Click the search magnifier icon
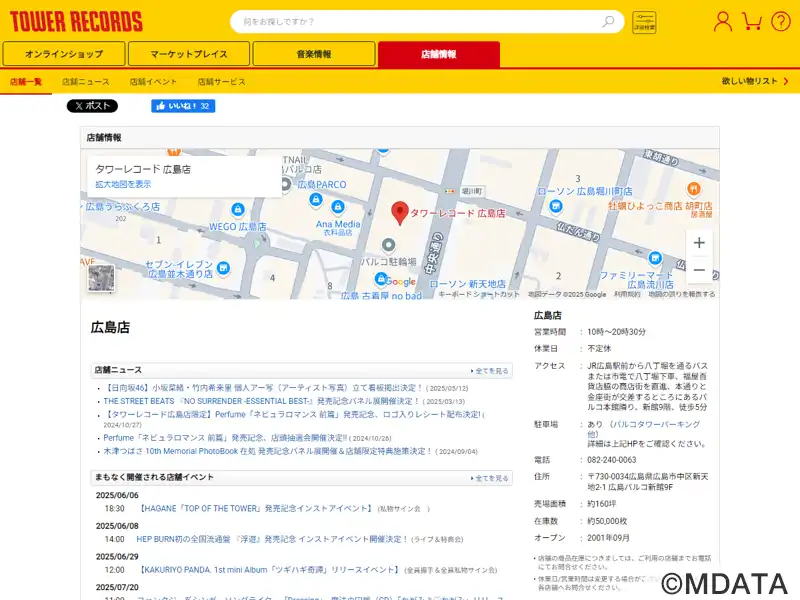800x600 pixels. (608, 21)
